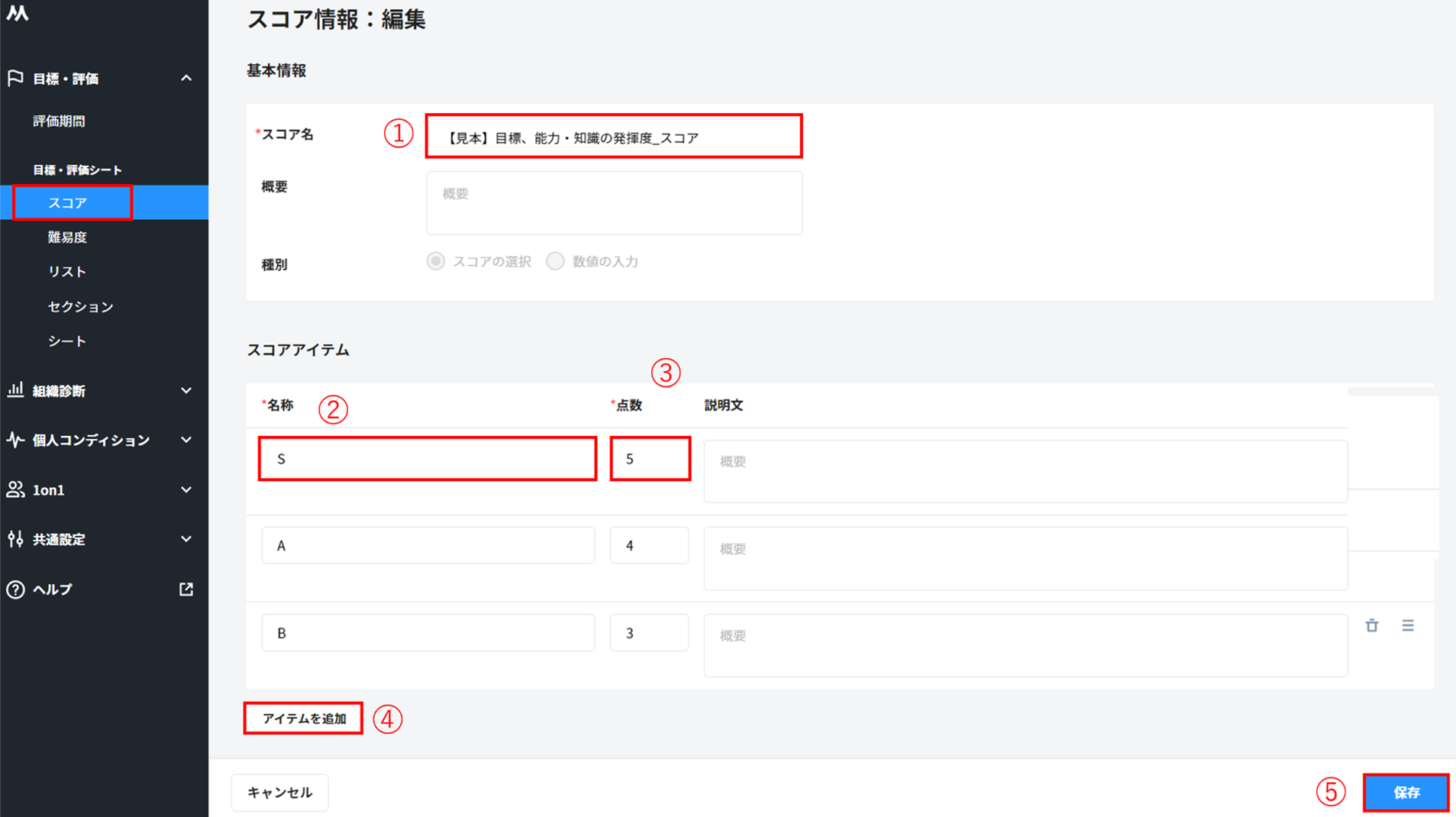Select the スコアの選択 radio button
The height and width of the screenshot is (817, 1456).
[436, 261]
